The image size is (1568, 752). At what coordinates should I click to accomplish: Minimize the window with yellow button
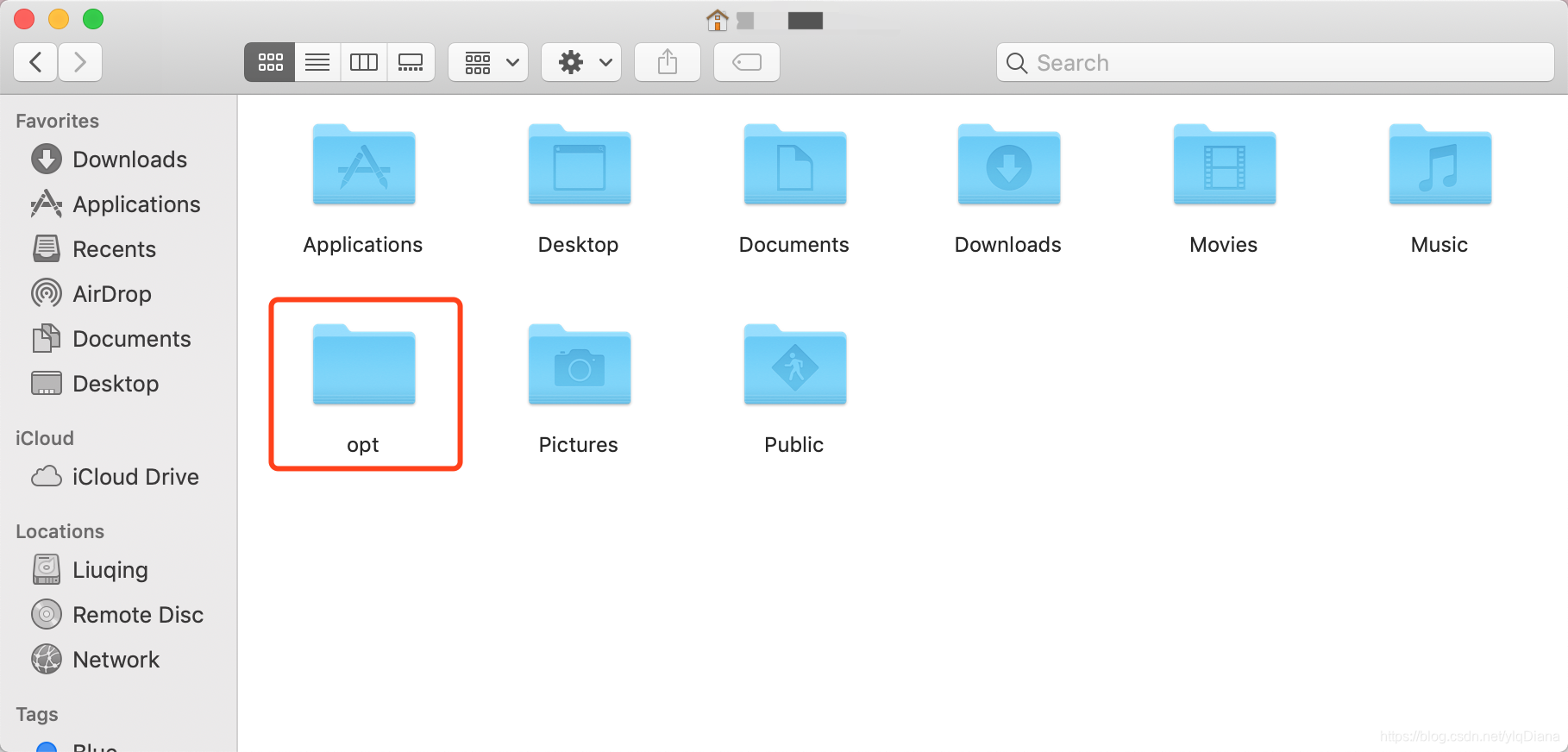coord(59,19)
